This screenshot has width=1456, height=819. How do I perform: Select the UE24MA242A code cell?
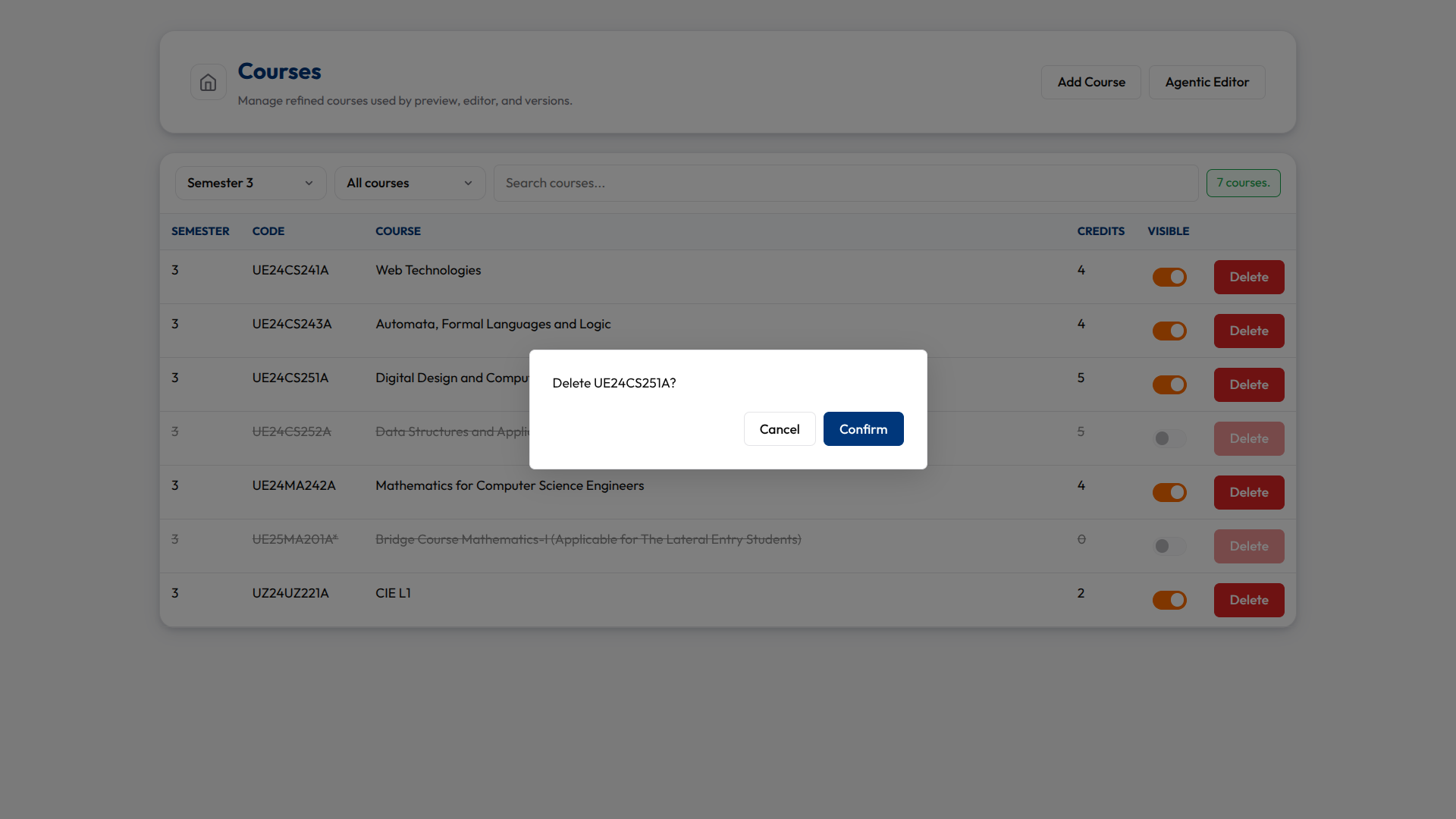pos(294,485)
